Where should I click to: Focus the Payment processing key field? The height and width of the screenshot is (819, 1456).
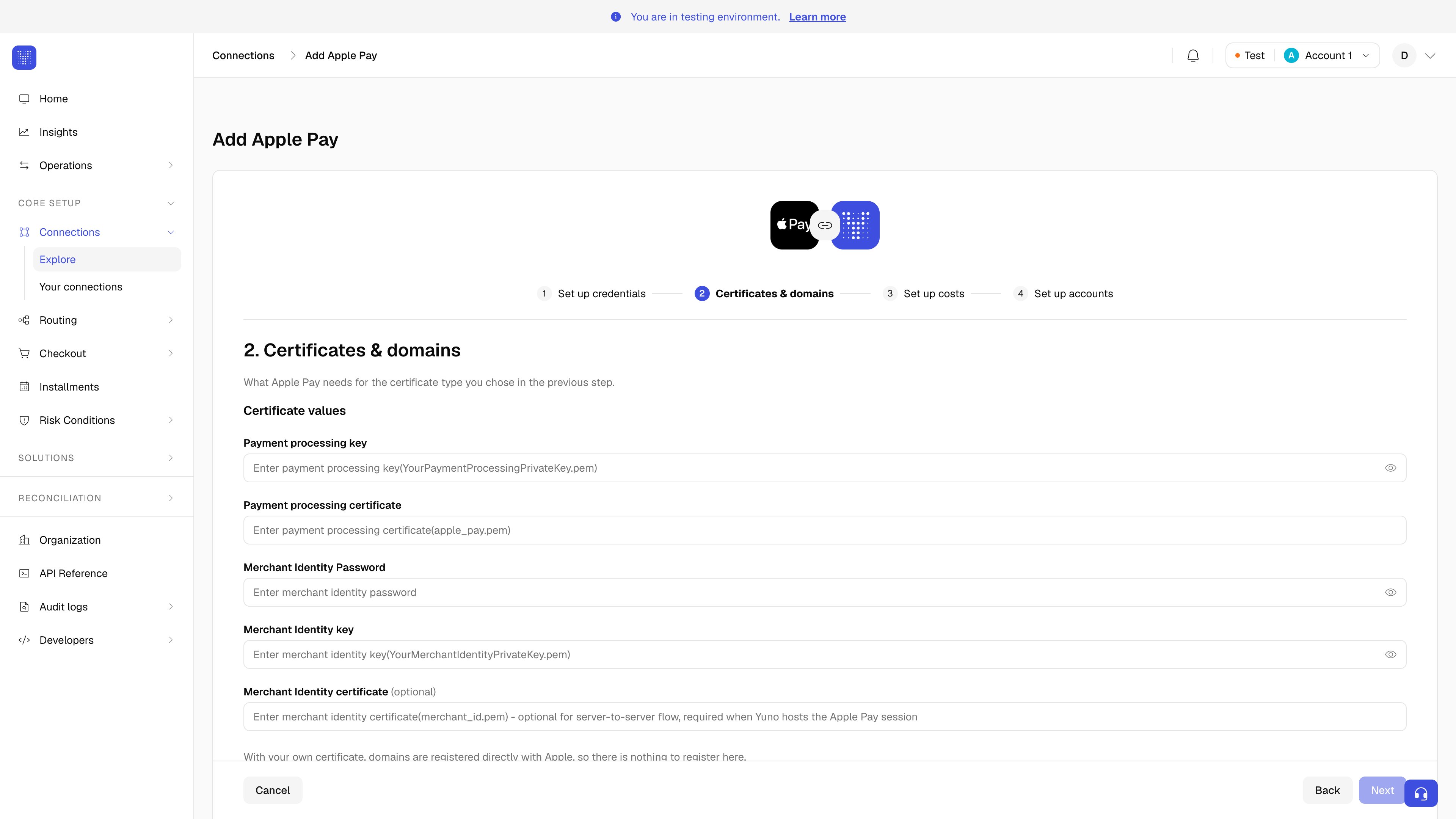pos(825,468)
